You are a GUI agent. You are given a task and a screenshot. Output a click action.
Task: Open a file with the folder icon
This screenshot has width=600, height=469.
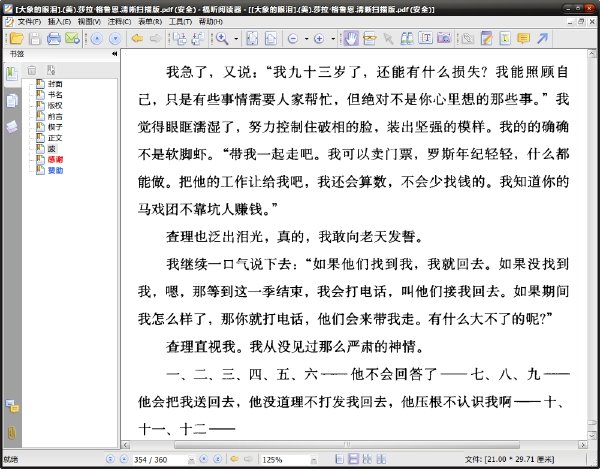point(16,39)
